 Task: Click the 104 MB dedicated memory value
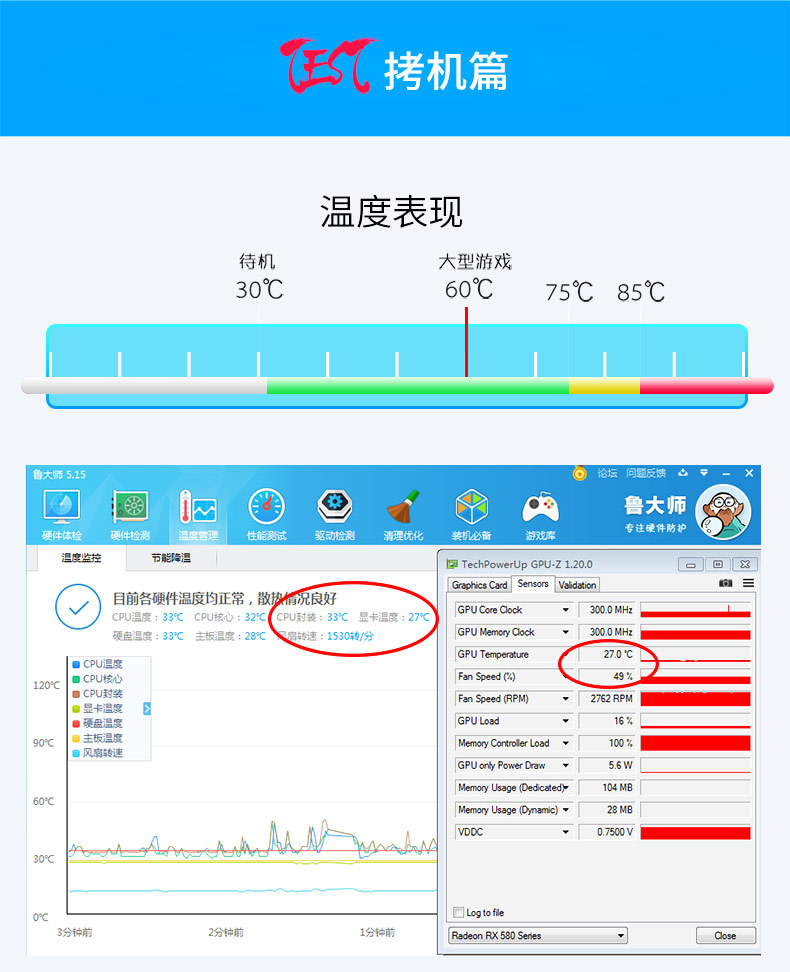coord(606,788)
